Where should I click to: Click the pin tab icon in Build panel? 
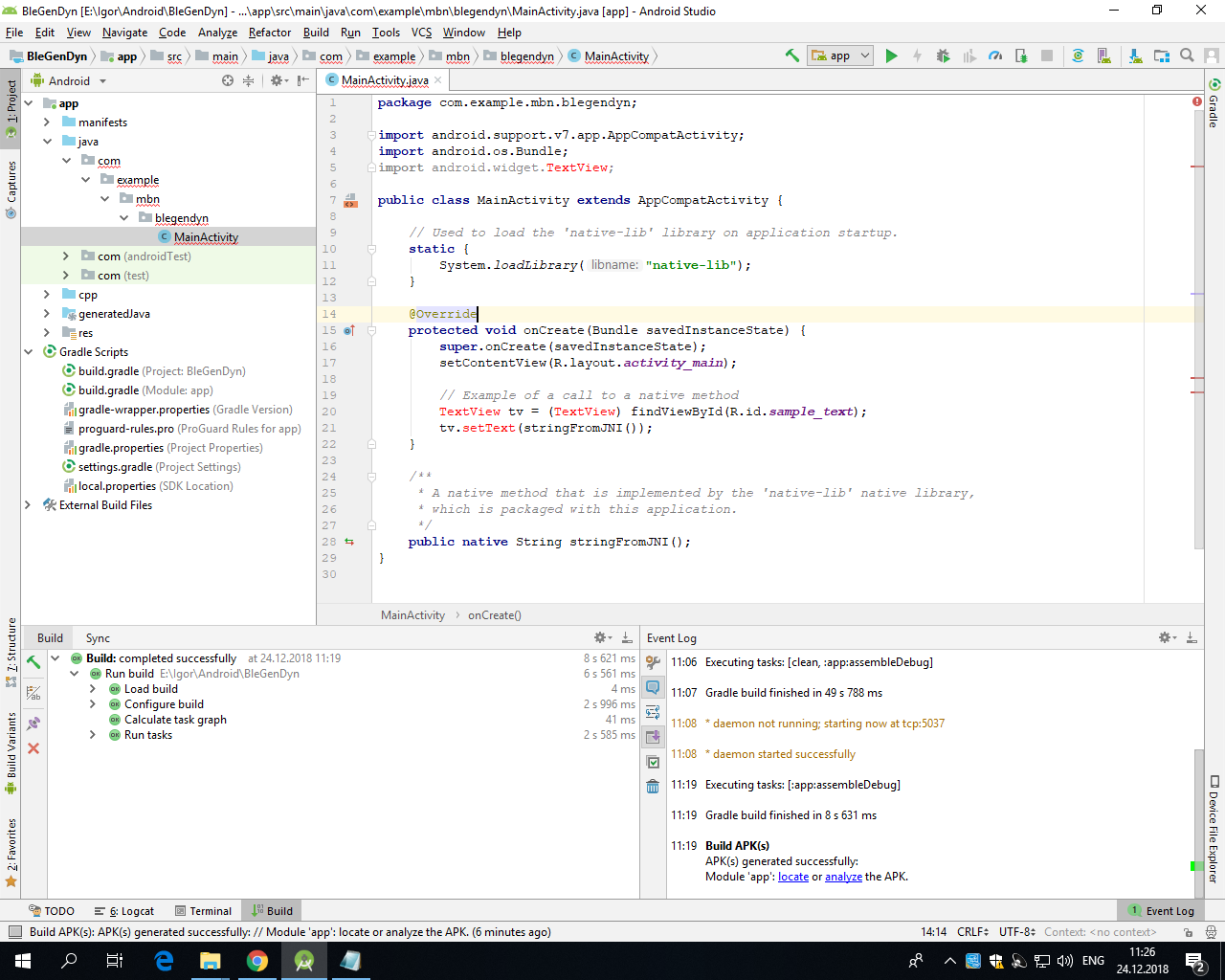tap(33, 723)
